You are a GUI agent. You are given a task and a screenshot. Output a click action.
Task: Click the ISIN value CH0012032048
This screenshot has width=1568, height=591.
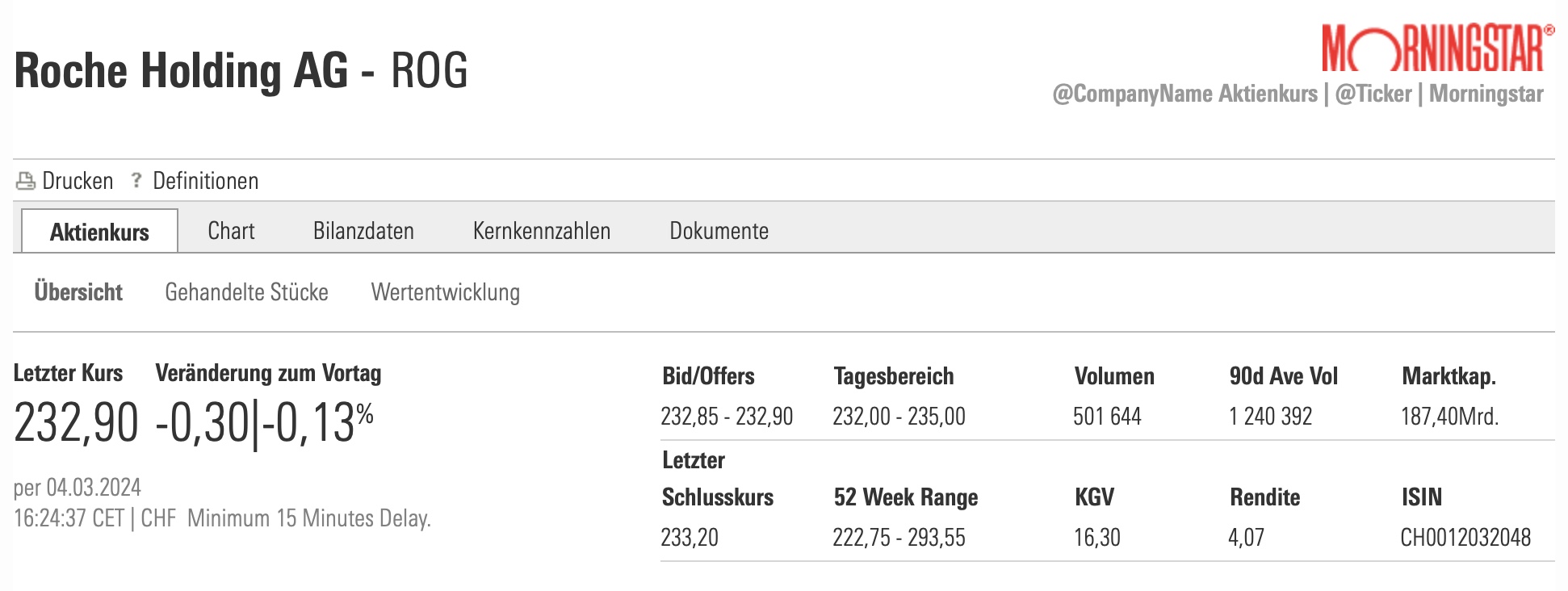(1465, 538)
